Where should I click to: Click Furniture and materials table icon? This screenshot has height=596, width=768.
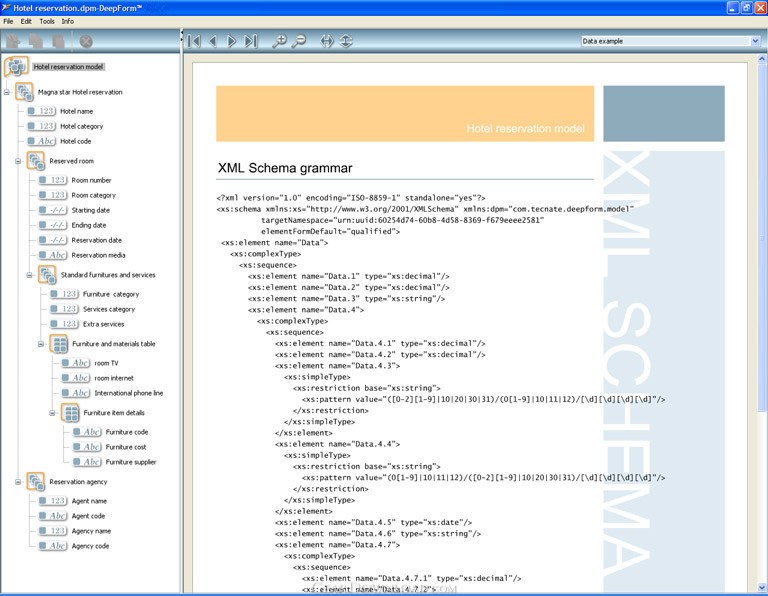(x=59, y=344)
